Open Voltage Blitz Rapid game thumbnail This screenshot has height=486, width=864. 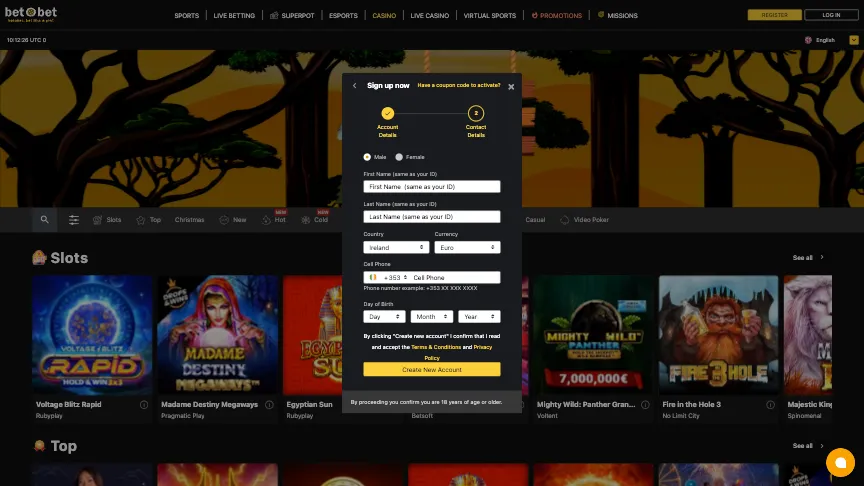click(x=92, y=336)
